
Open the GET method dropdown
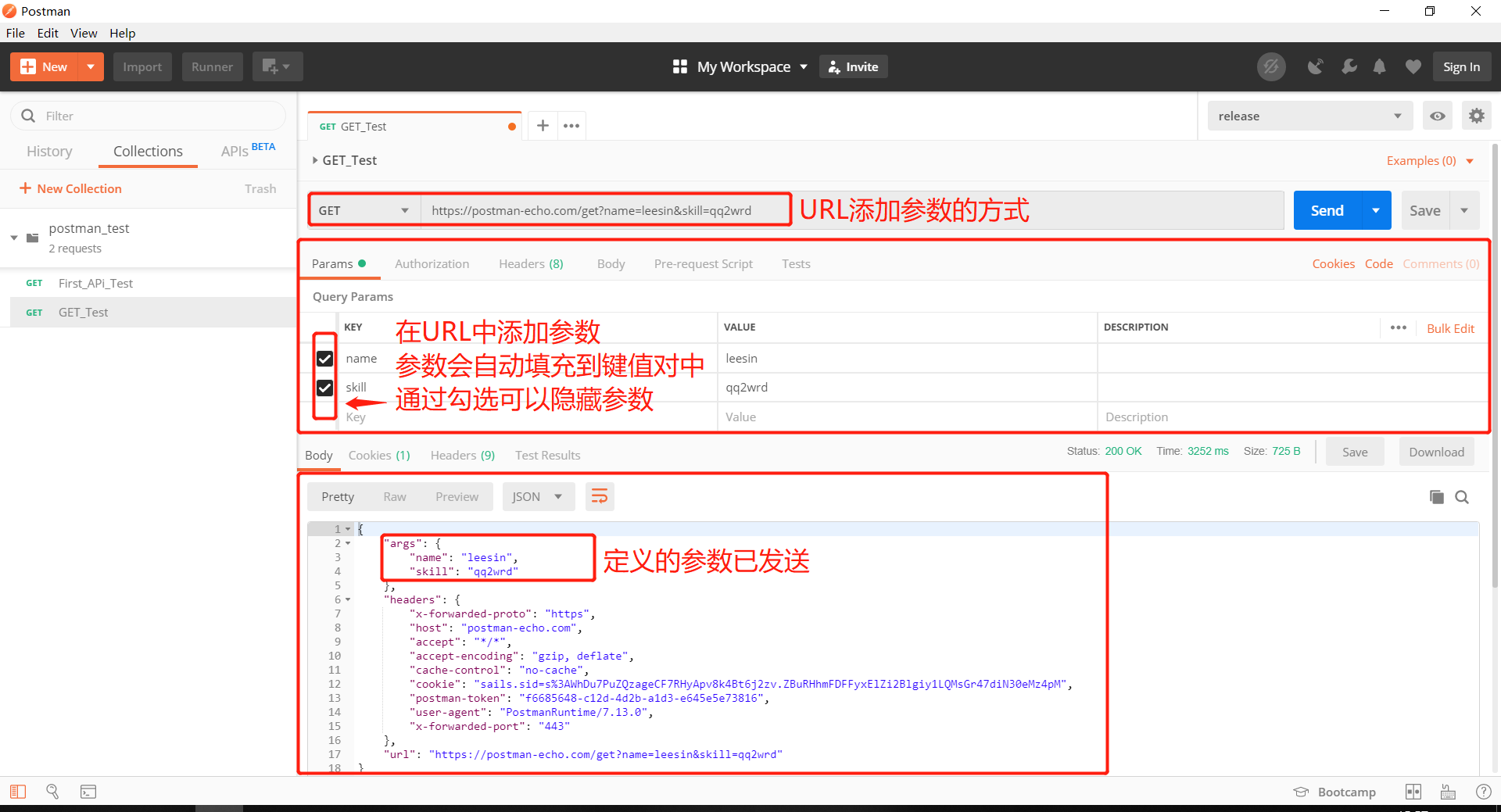[x=364, y=210]
